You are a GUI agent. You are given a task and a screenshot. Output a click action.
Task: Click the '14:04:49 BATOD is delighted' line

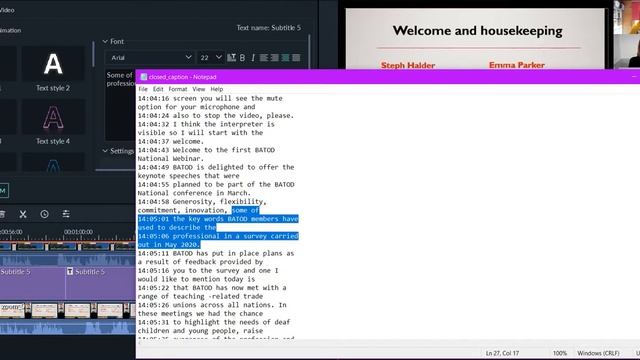(x=216, y=167)
